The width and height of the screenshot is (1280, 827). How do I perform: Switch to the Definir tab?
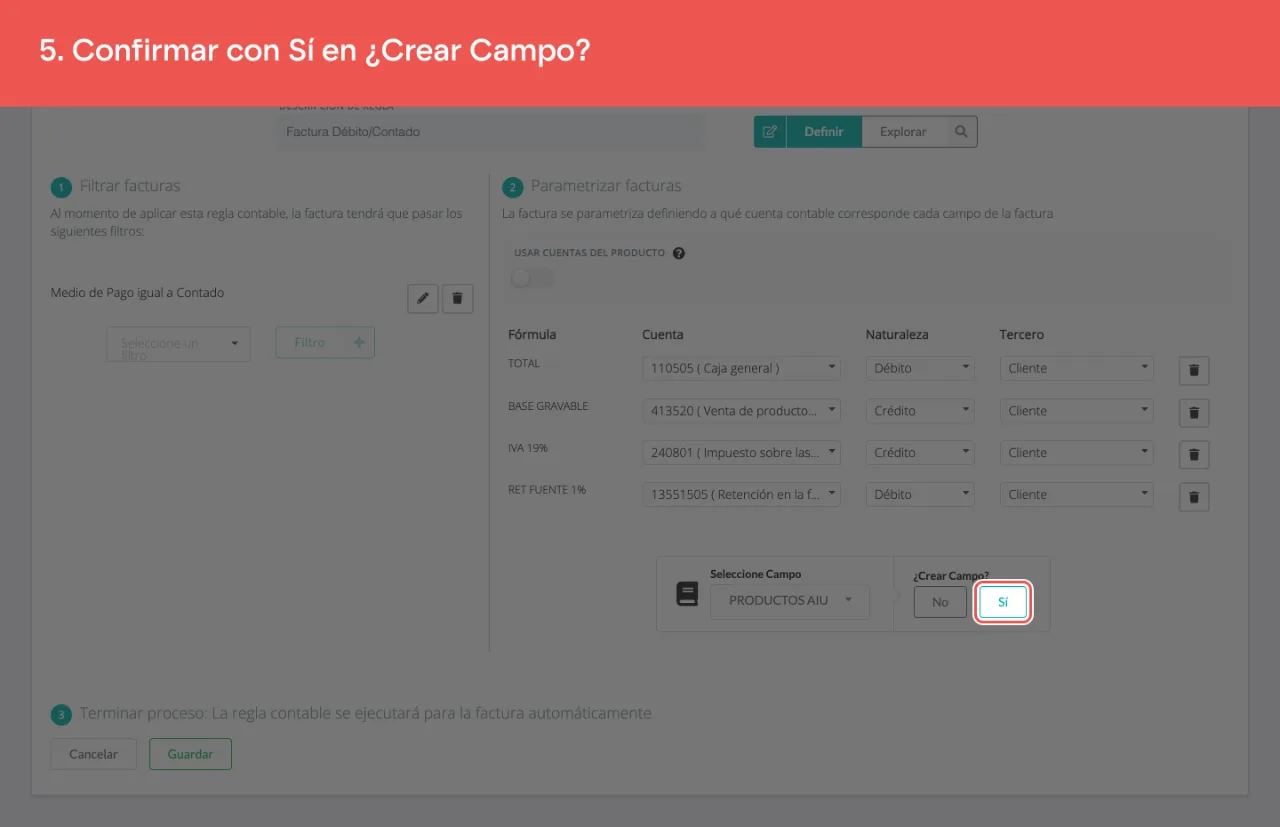tap(824, 132)
